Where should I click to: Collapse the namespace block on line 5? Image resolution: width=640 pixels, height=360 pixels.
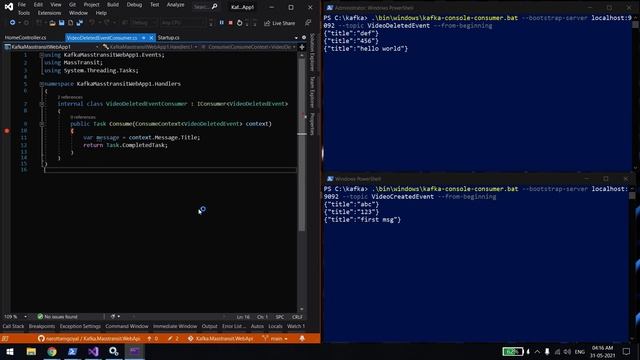(42, 84)
